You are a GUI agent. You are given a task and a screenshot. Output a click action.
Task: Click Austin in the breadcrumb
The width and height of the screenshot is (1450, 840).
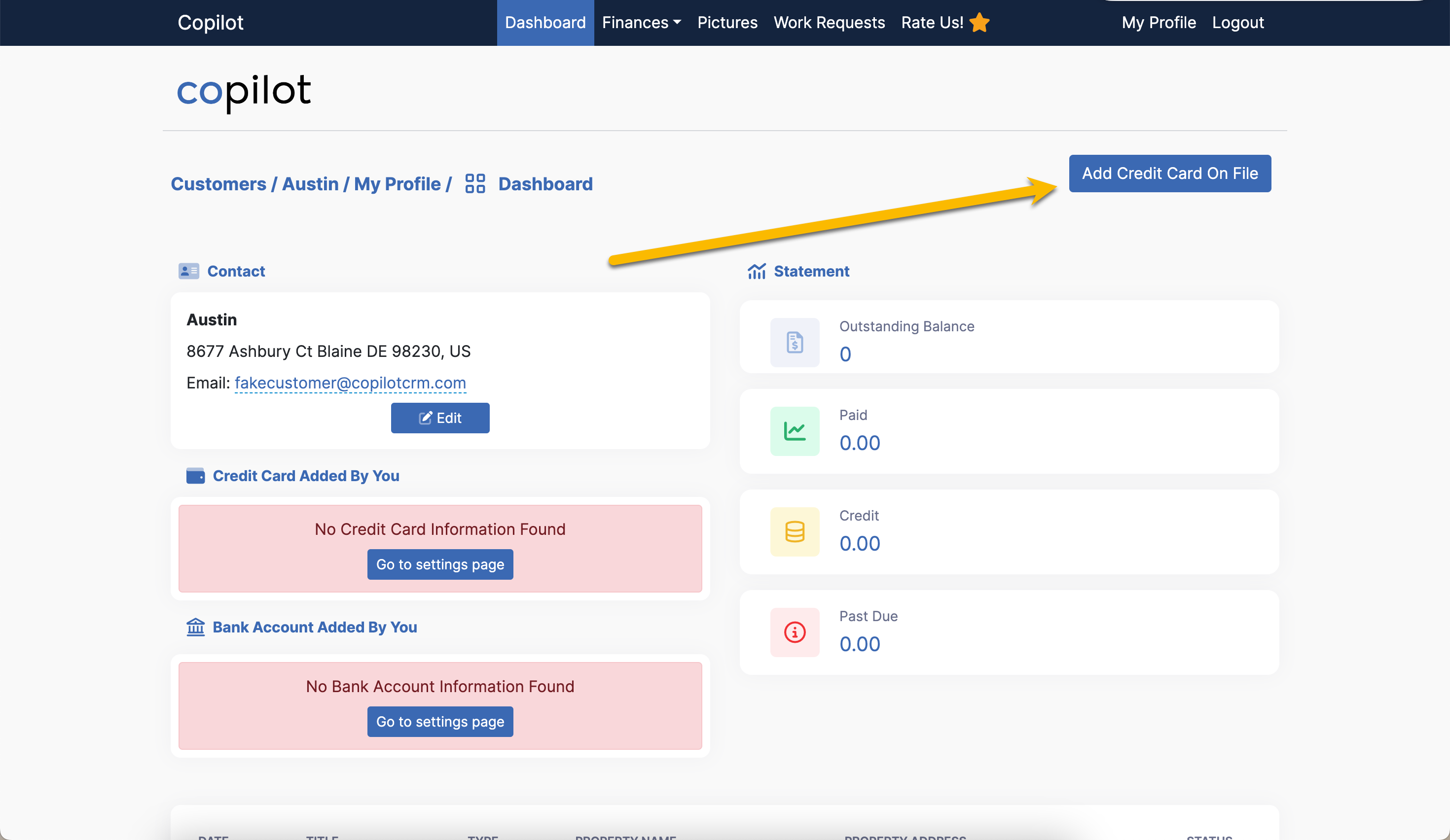pyautogui.click(x=310, y=184)
